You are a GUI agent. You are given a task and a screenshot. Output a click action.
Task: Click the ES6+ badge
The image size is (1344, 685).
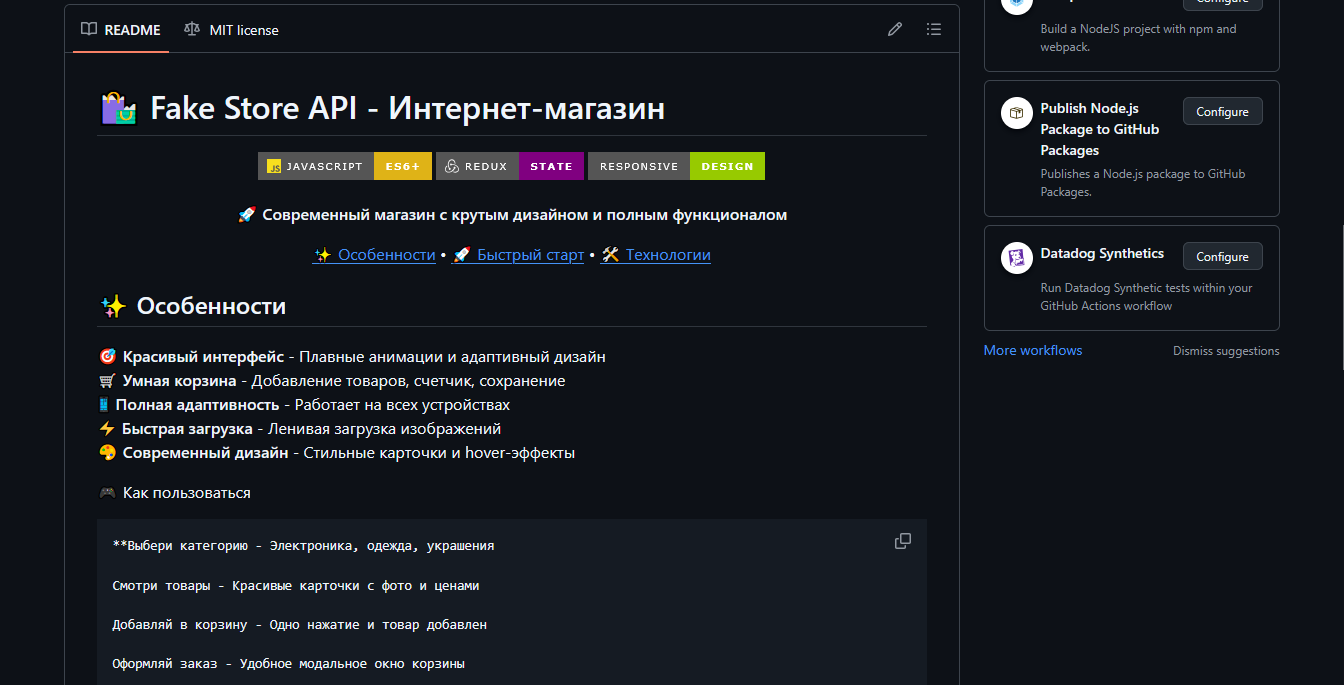(x=402, y=166)
